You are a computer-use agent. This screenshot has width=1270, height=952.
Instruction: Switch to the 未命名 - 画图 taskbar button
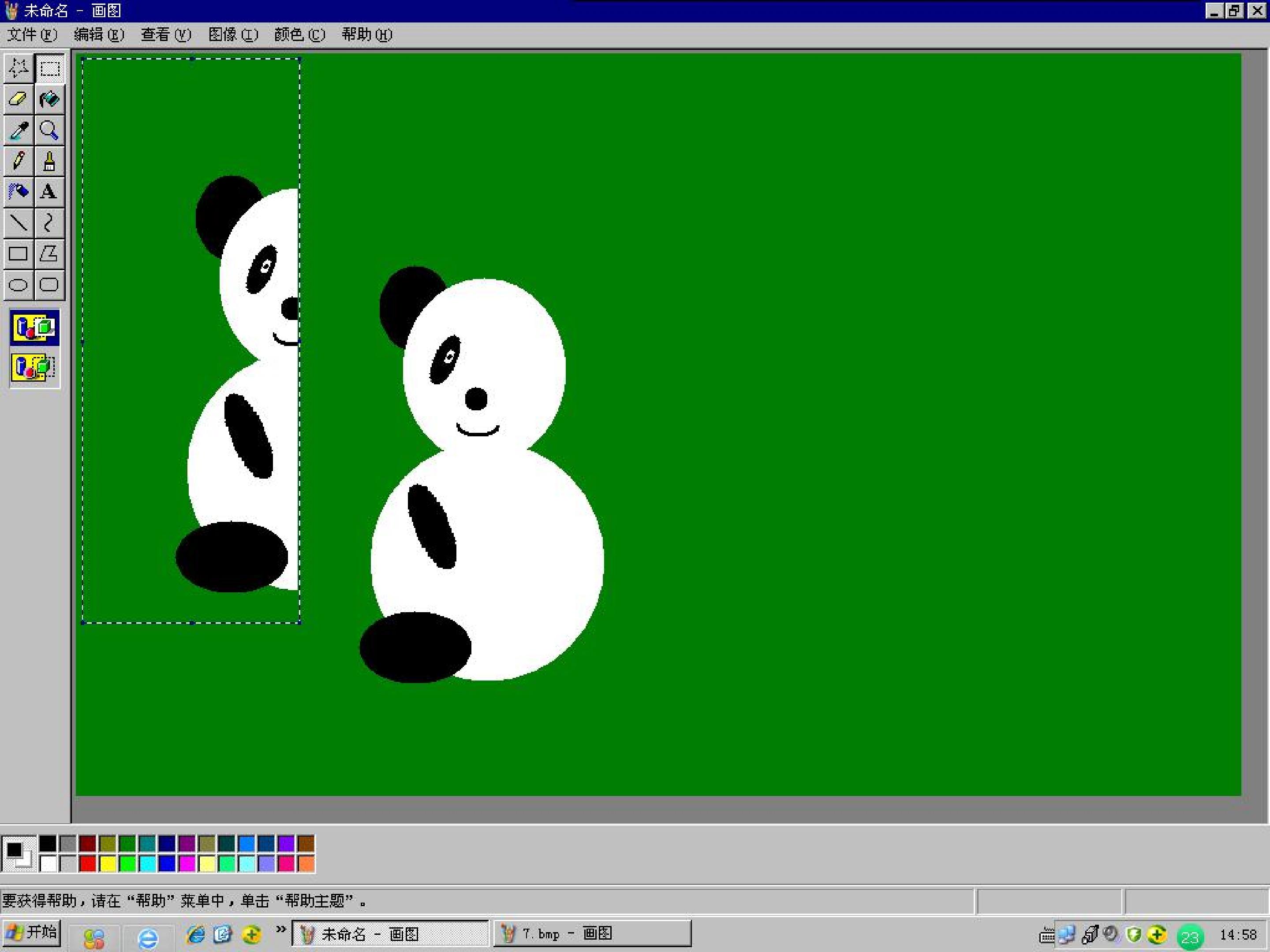coord(390,933)
